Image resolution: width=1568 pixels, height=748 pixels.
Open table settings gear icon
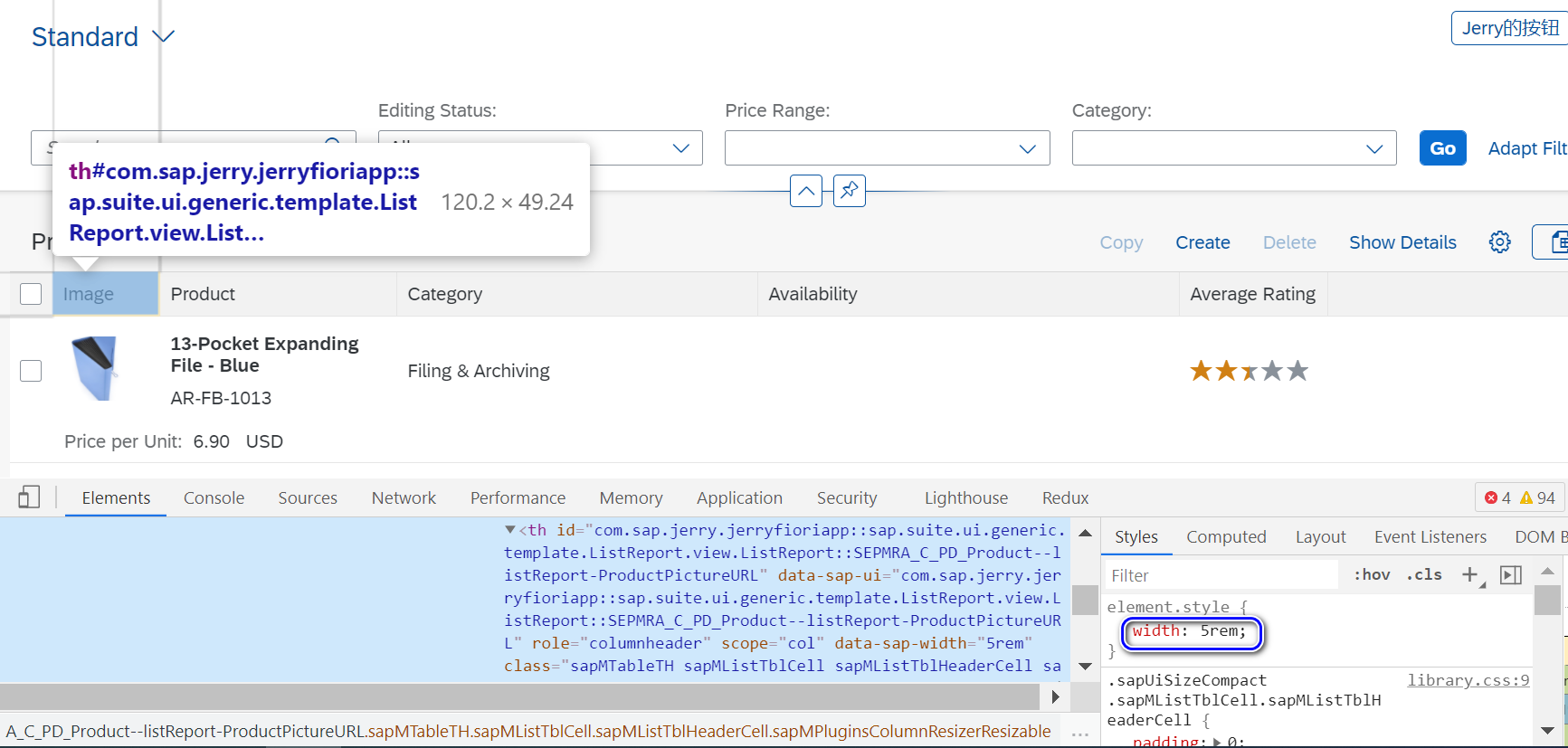coord(1499,242)
